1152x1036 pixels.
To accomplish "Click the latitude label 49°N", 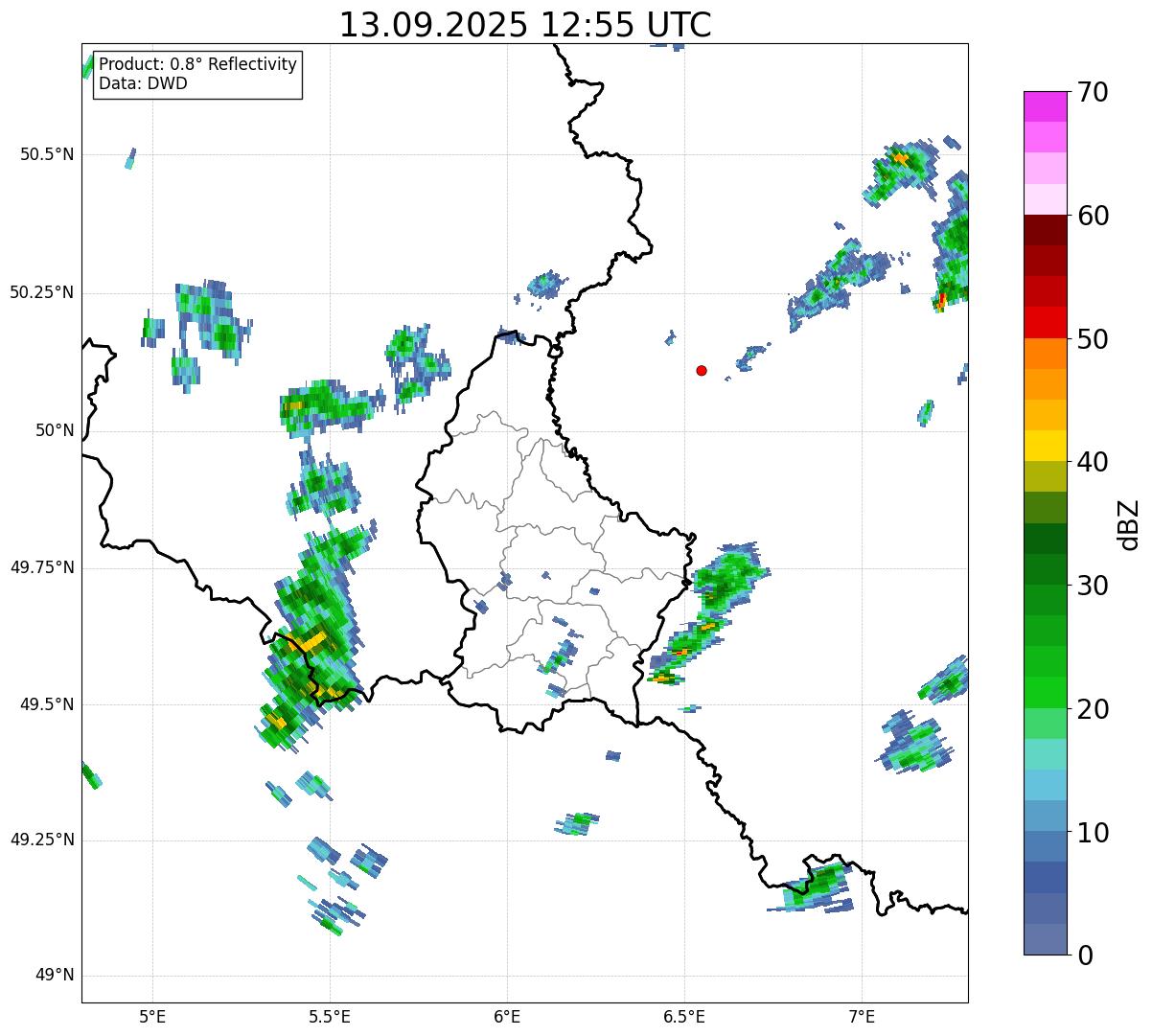I will pos(54,976).
